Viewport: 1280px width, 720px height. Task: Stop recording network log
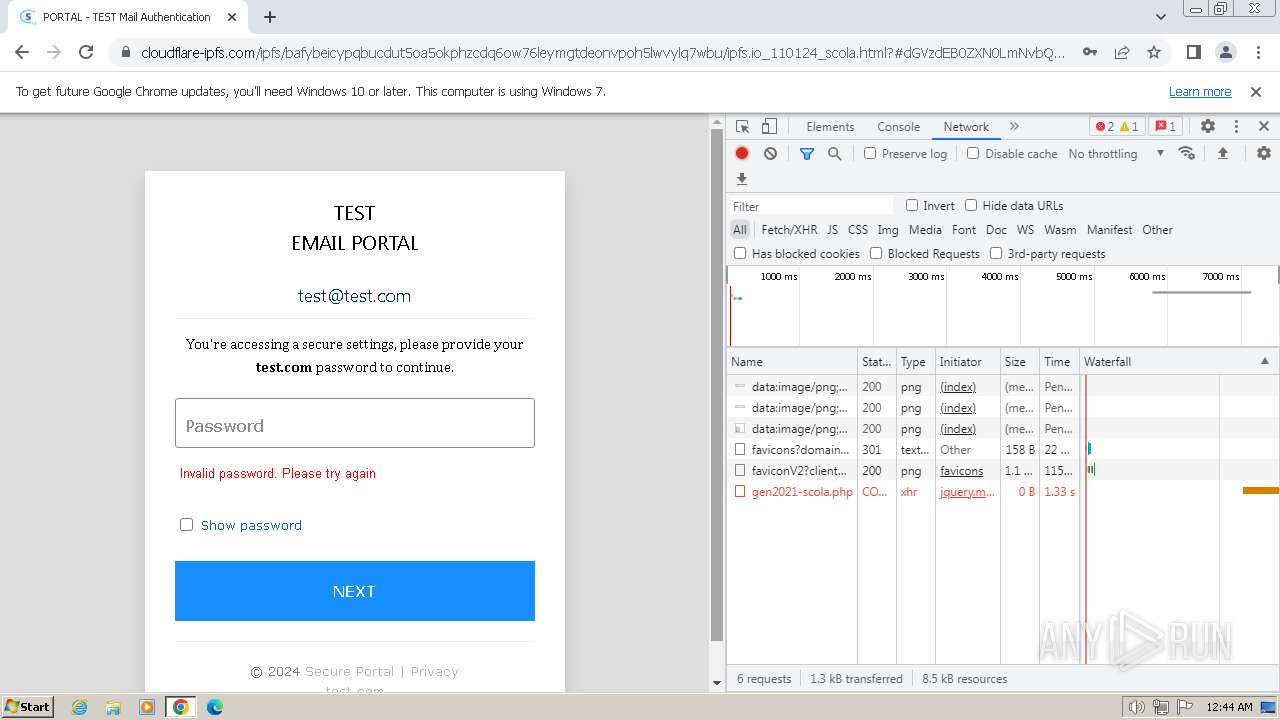(742, 153)
